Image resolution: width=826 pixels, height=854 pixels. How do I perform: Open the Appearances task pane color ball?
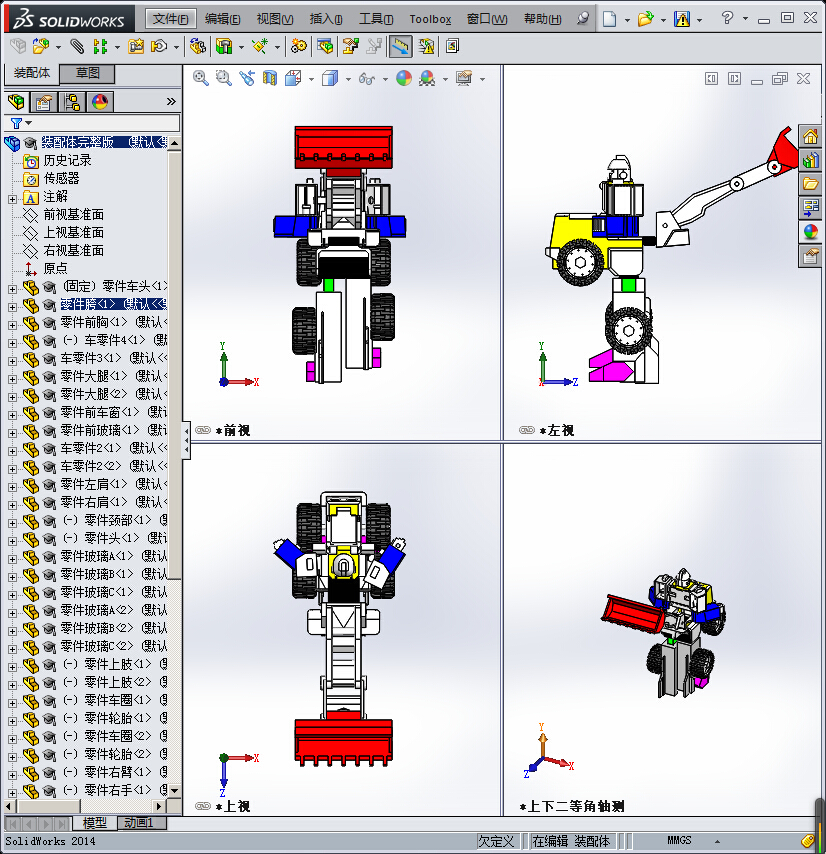click(810, 232)
